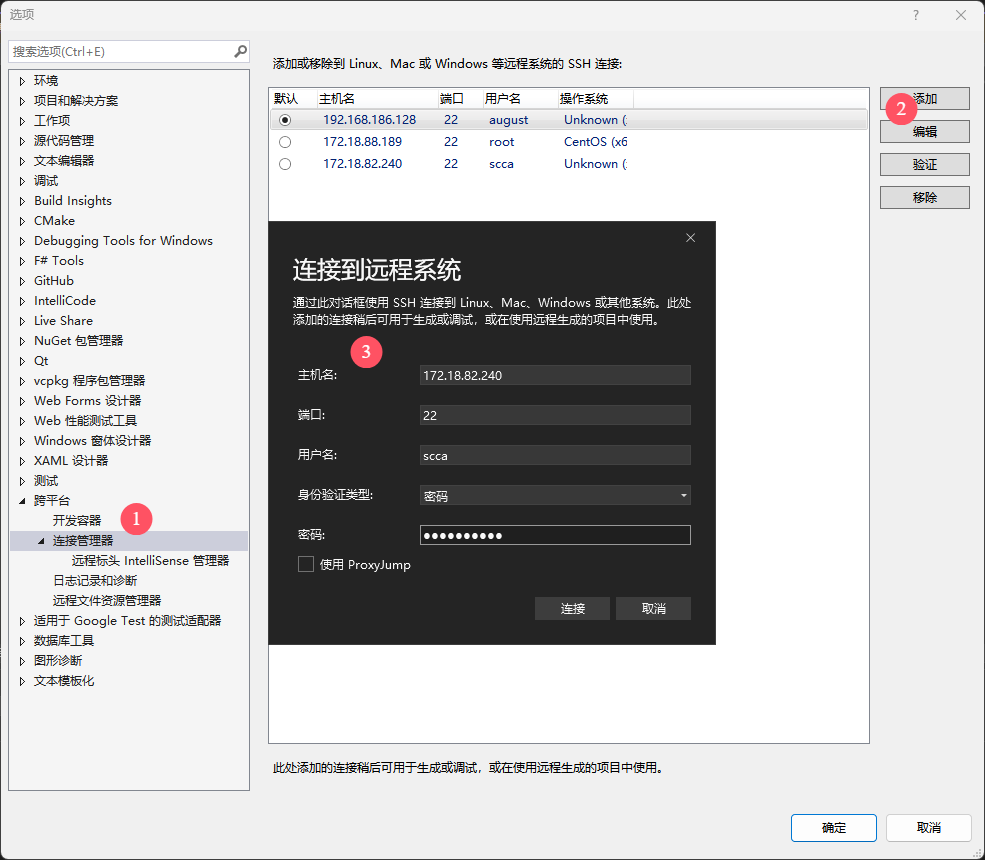Viewport: 985px width, 860px height.
Task: Open the 身份验证类型 dropdown
Action: click(684, 496)
